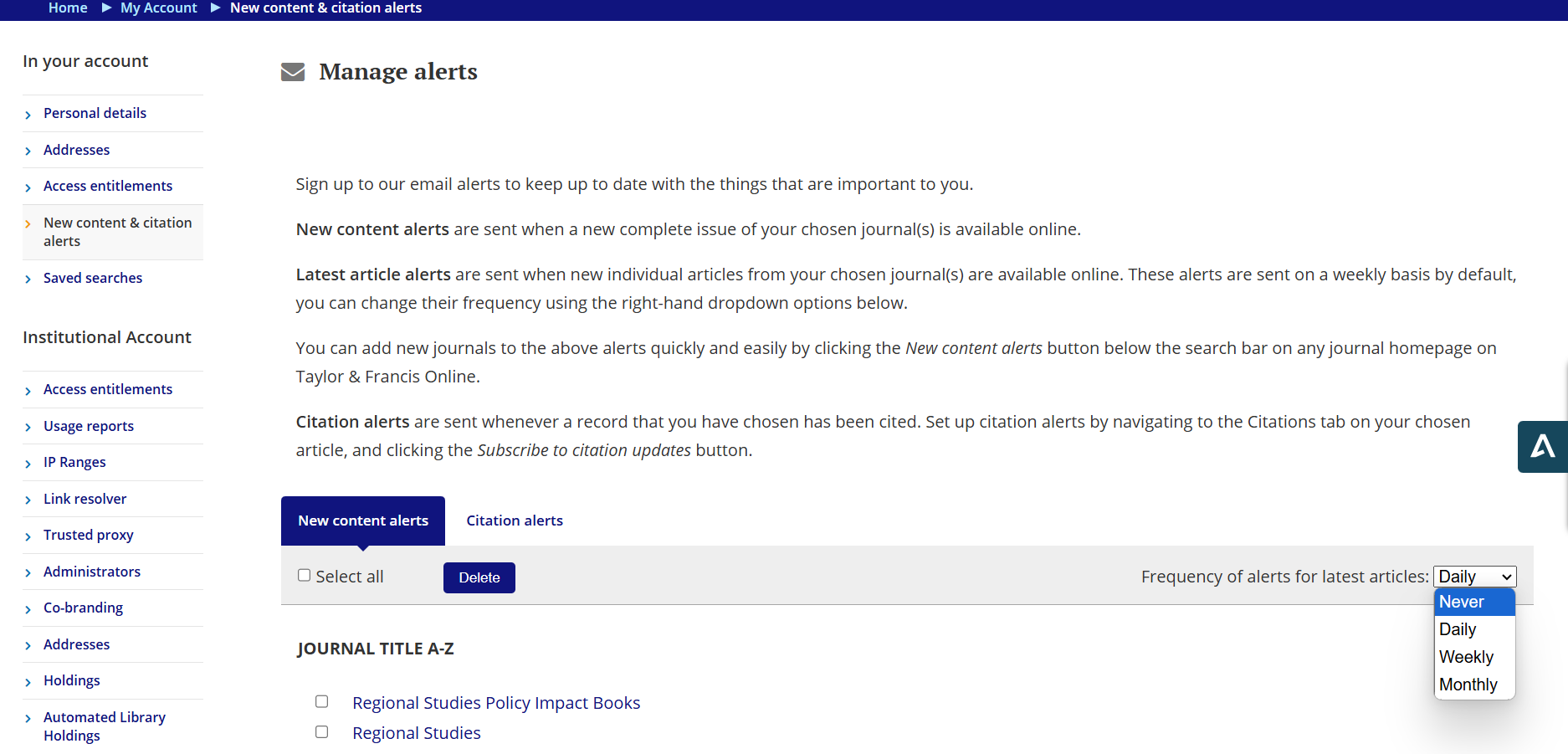Select the New content alerts tab
Screen dimensions: 1568x754
point(362,520)
